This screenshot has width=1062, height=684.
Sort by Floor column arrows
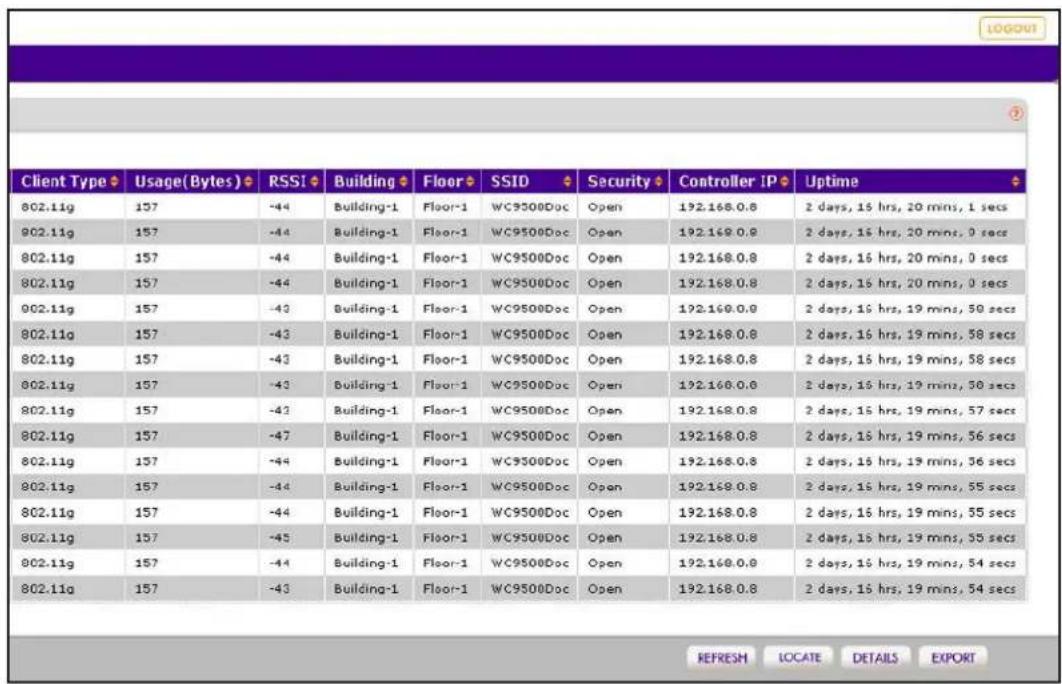(x=470, y=181)
